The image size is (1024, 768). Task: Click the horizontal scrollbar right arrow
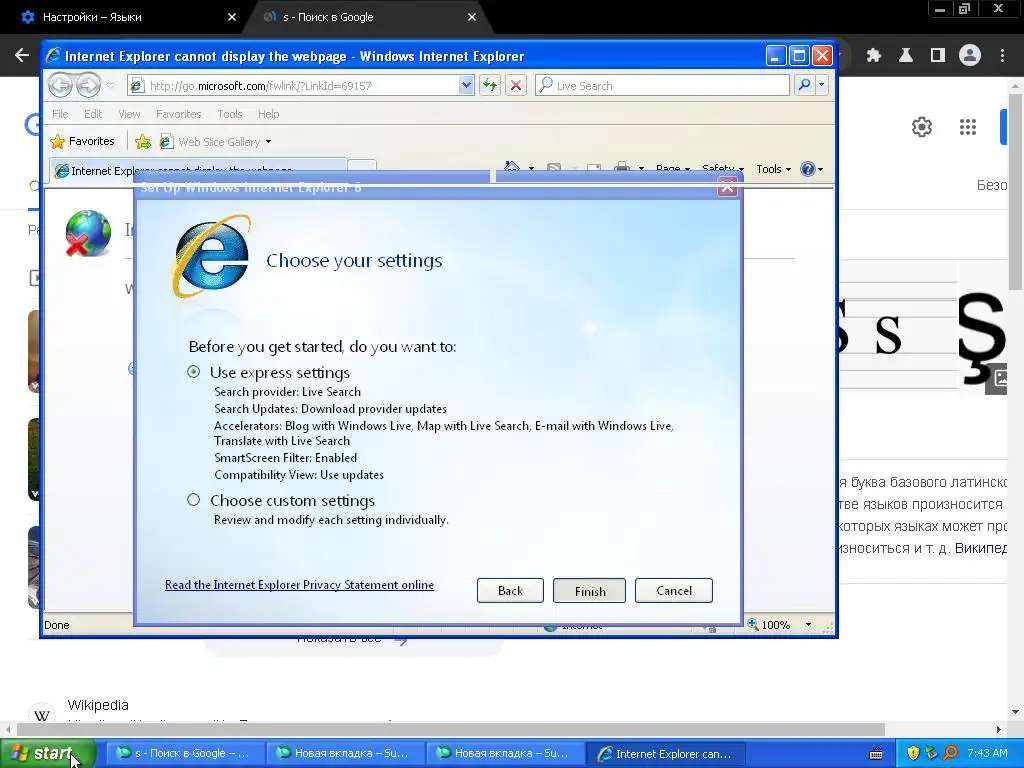click(x=998, y=729)
